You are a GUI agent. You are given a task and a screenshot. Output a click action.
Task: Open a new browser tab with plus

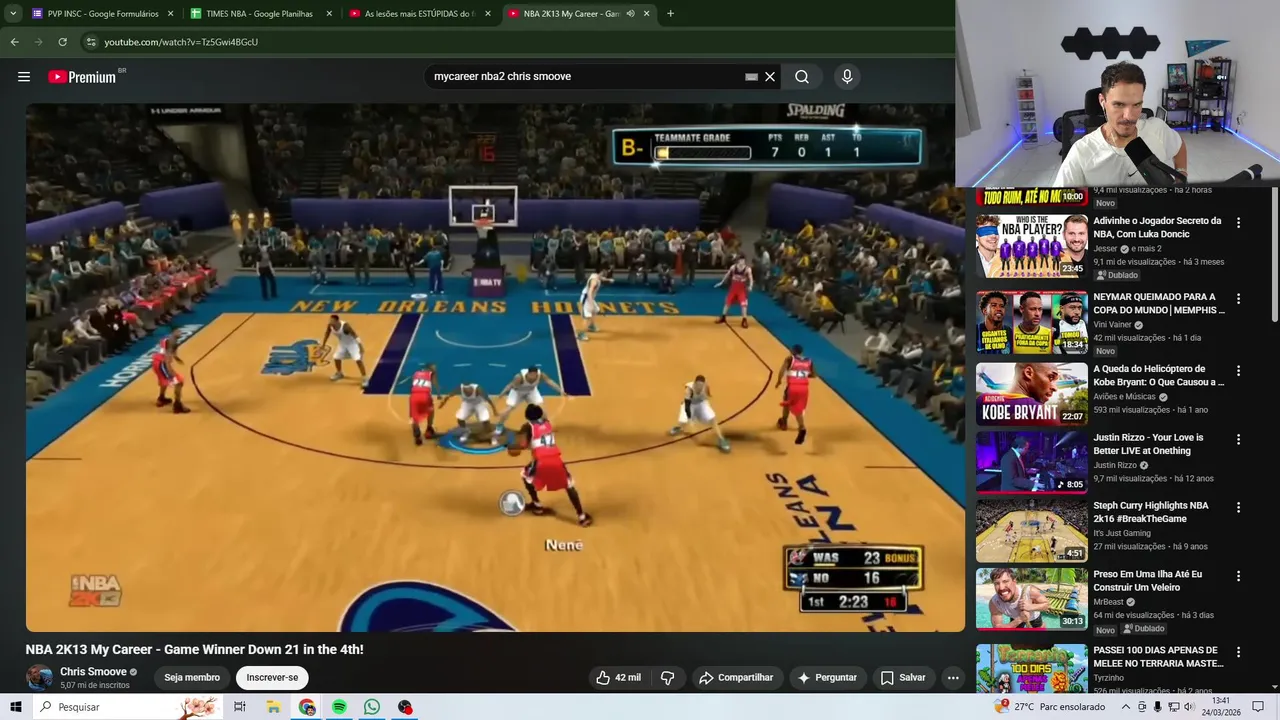pyautogui.click(x=670, y=14)
